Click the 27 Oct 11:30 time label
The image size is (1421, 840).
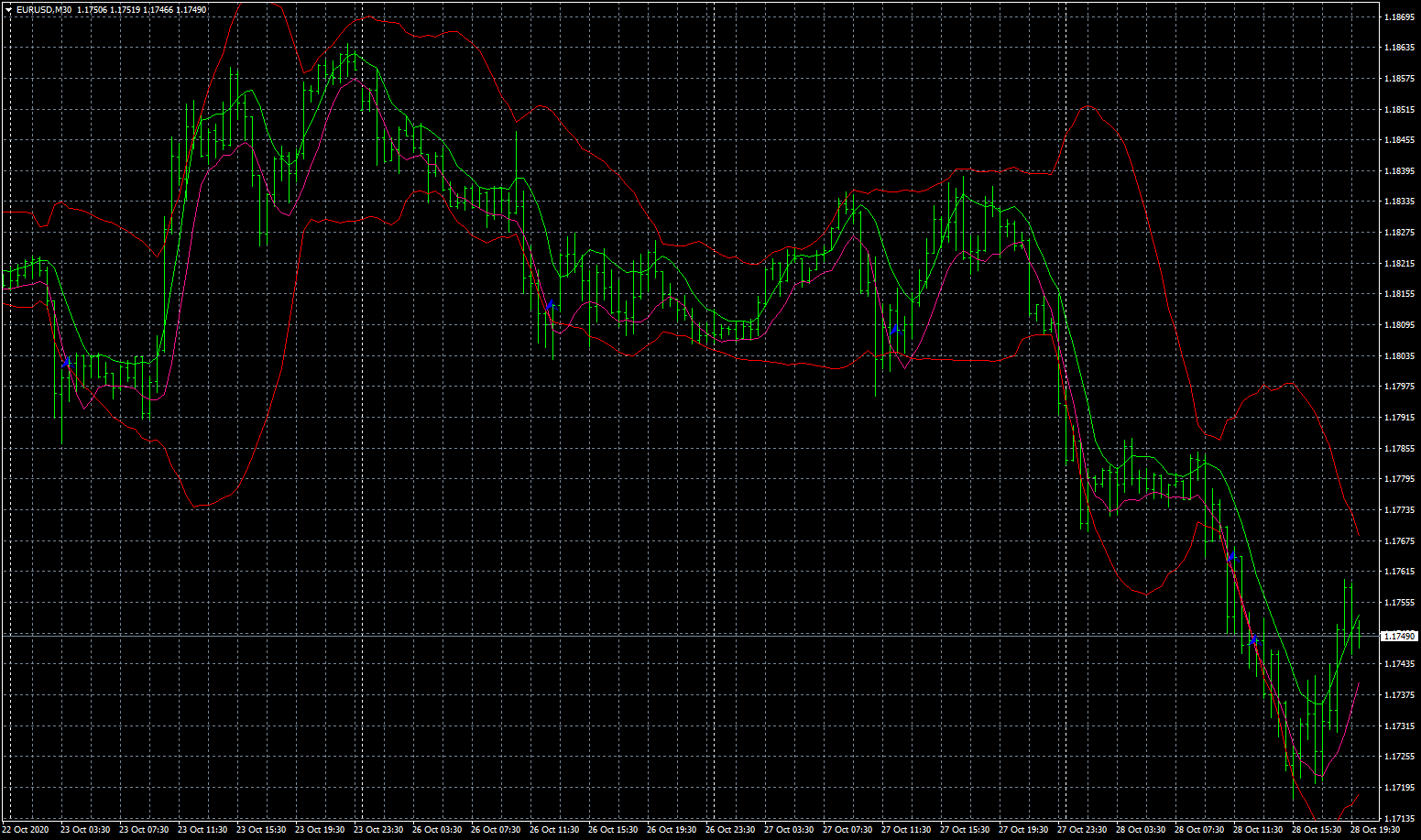(906, 830)
